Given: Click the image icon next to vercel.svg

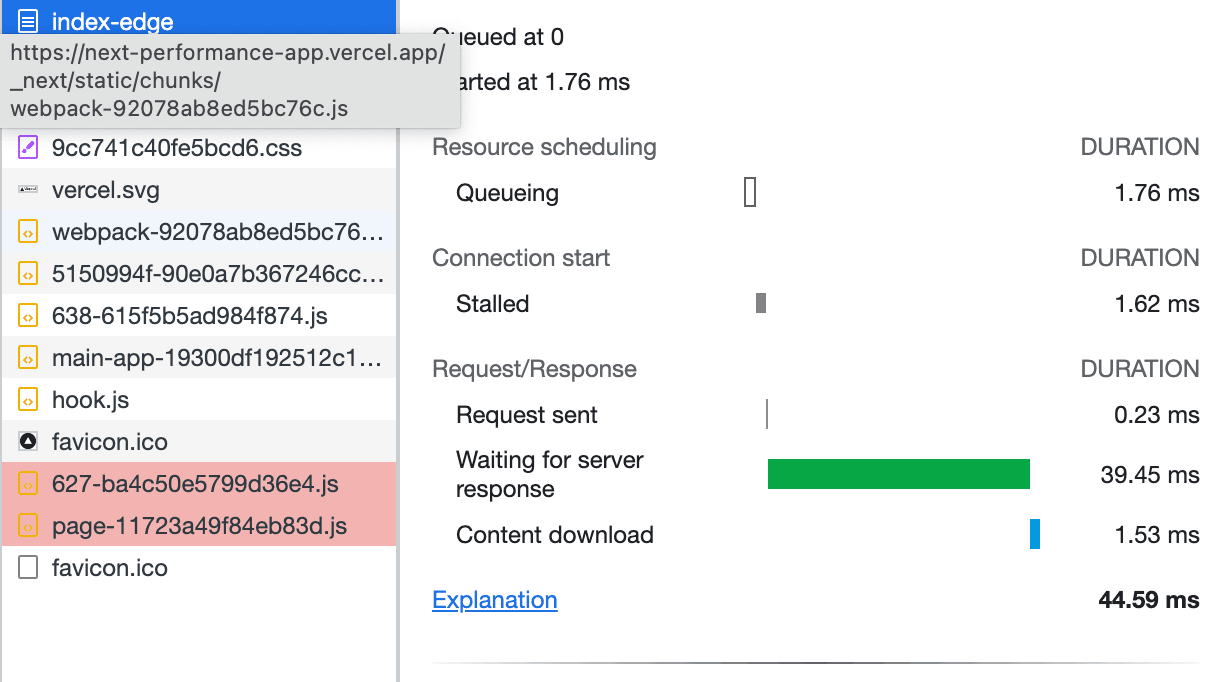Looking at the screenshot, I should [29, 190].
